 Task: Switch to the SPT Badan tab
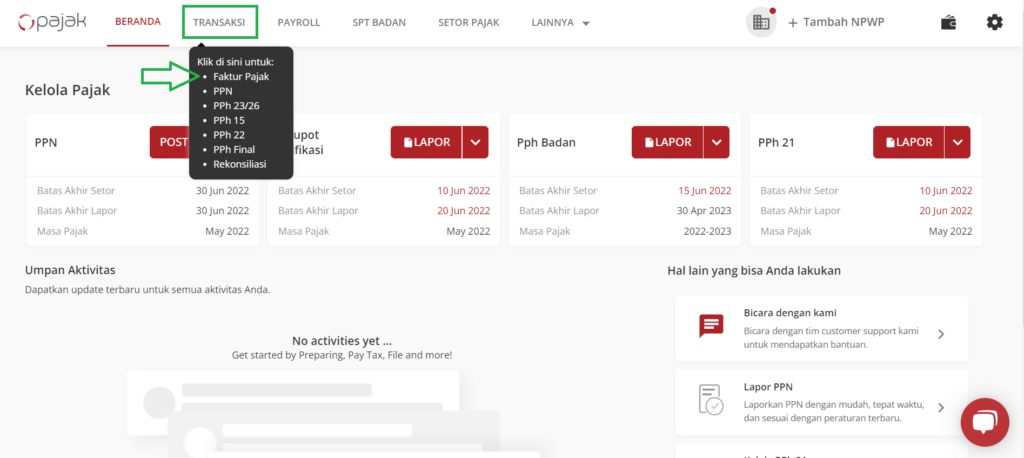pos(379,22)
